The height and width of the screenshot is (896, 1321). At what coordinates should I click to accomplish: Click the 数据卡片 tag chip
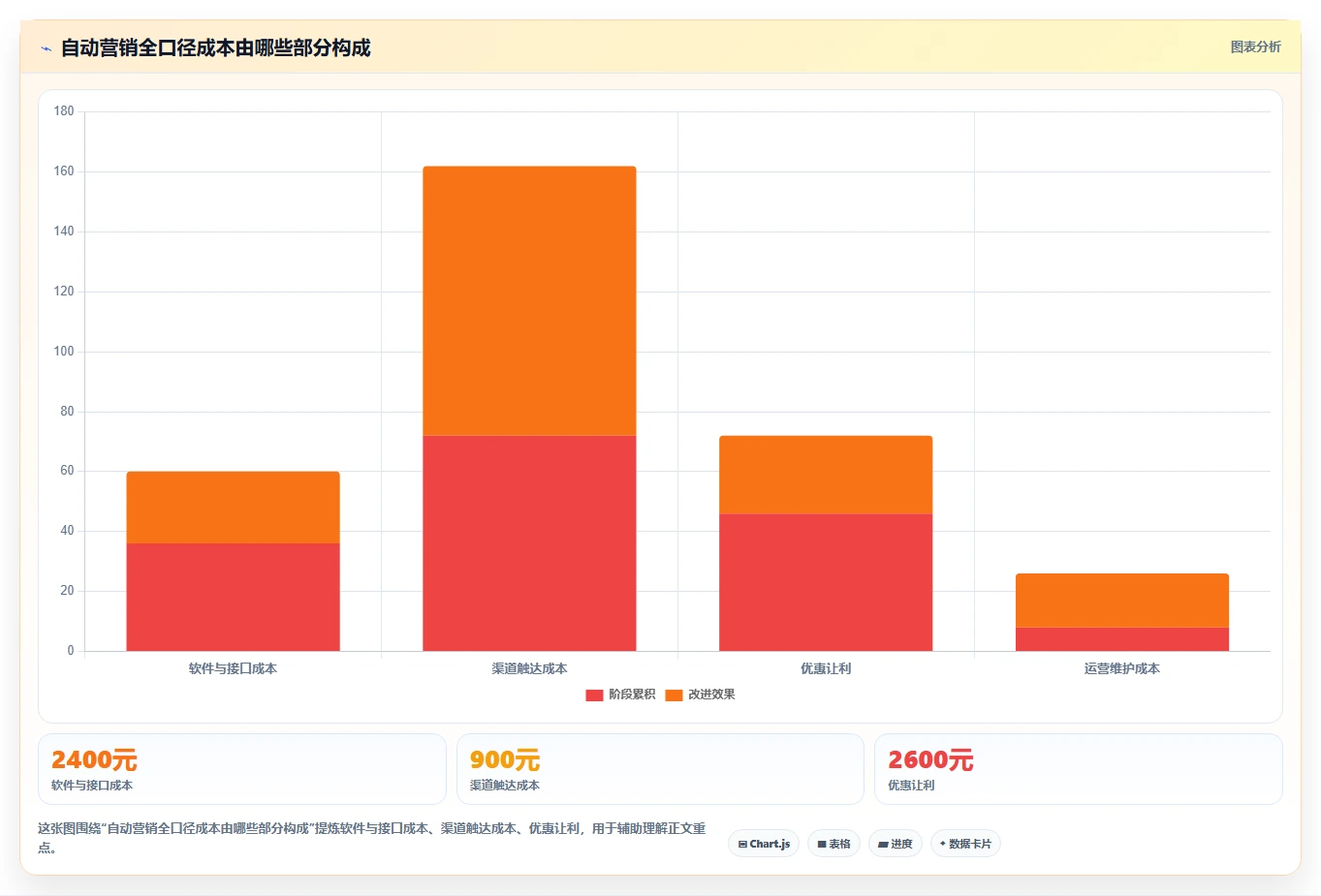pyautogui.click(x=965, y=844)
